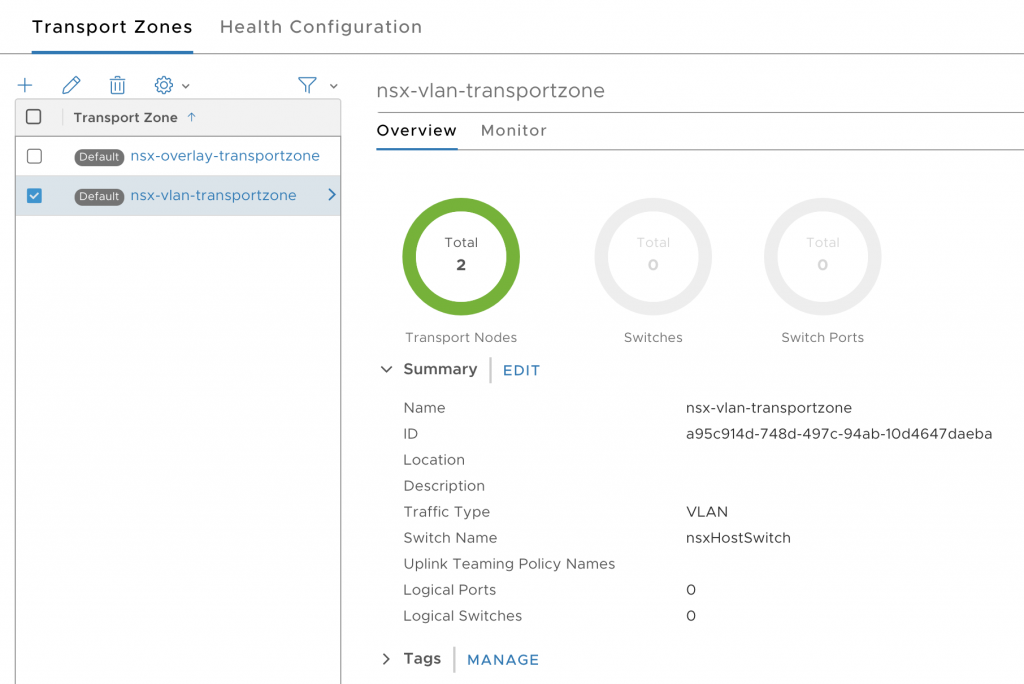Click the Location label in Summary
Screen dimensions: 1024x684
point(434,460)
